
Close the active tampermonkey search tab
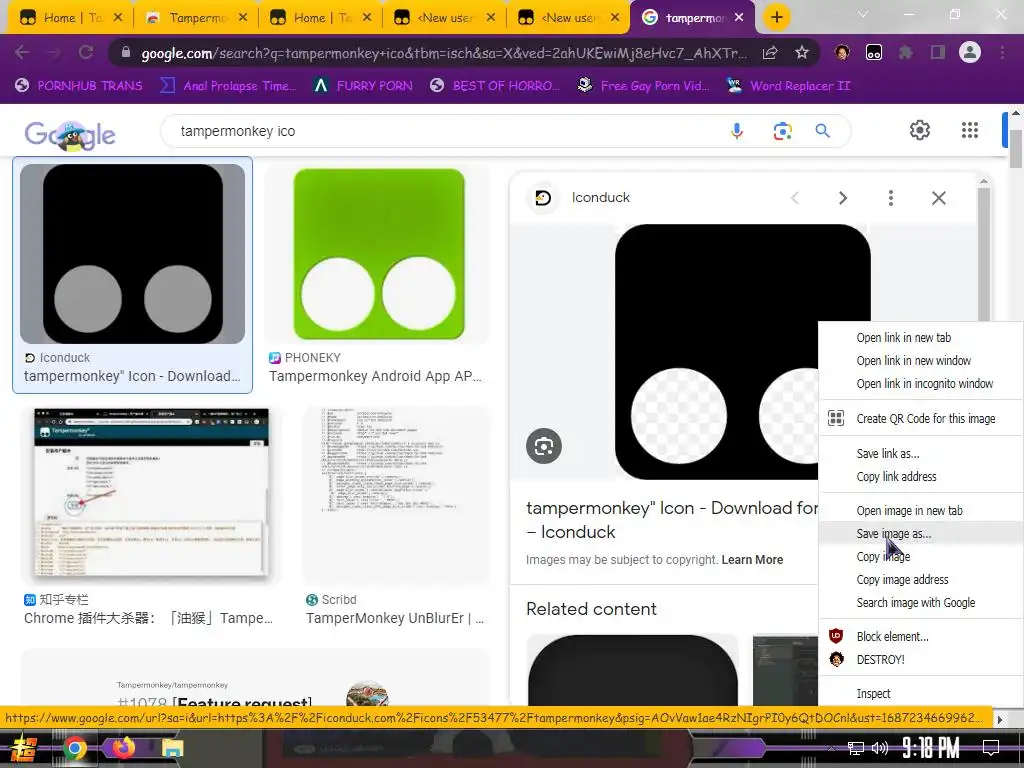pos(739,18)
